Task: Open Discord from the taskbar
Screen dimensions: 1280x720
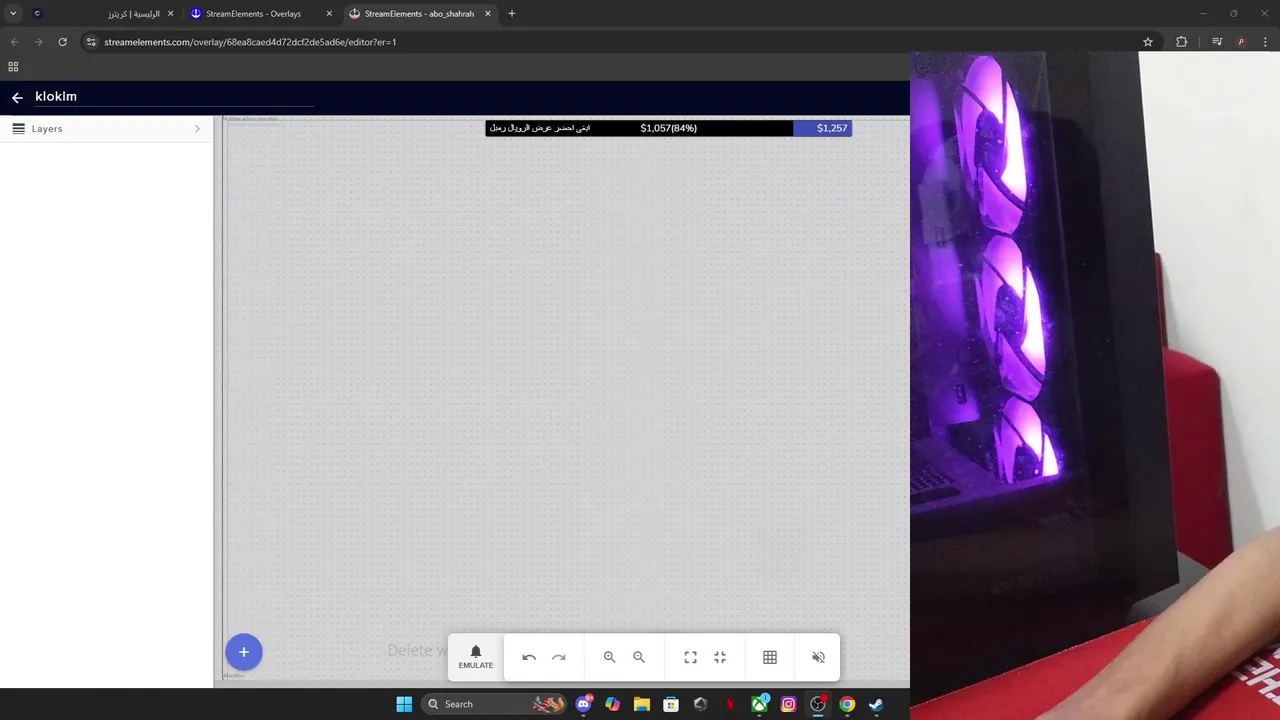Action: (x=584, y=704)
